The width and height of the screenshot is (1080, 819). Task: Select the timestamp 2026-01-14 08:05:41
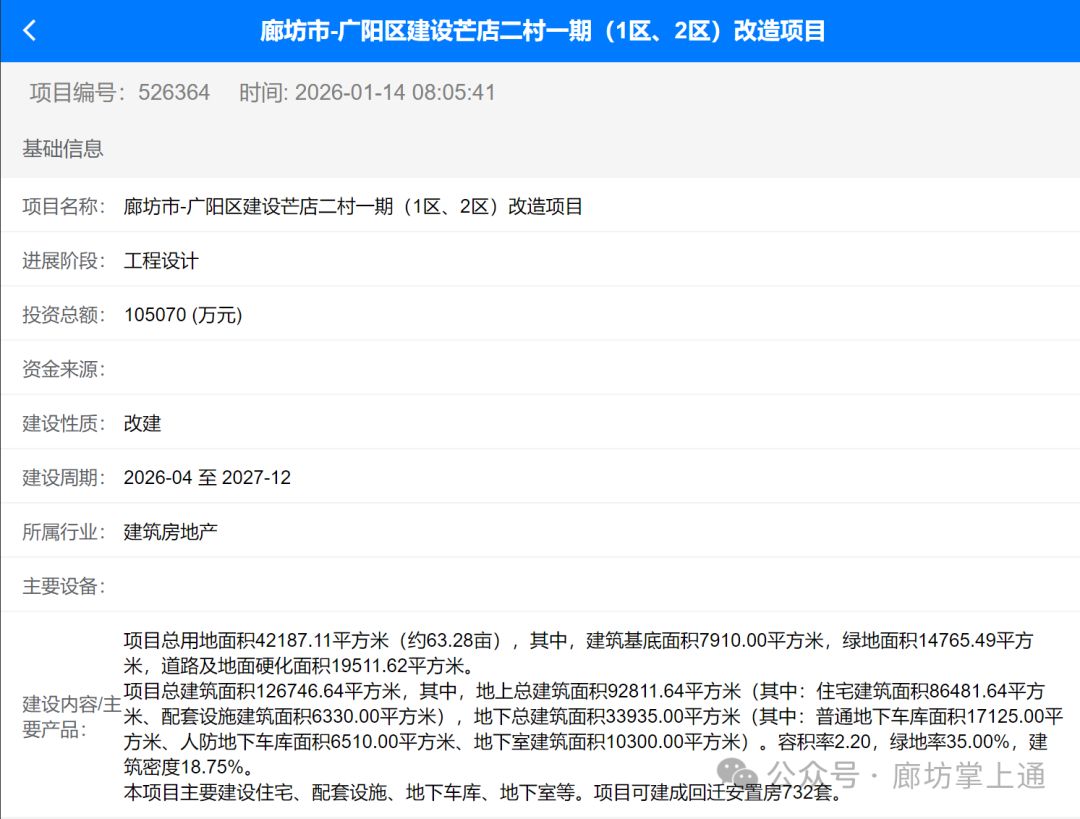click(x=395, y=92)
